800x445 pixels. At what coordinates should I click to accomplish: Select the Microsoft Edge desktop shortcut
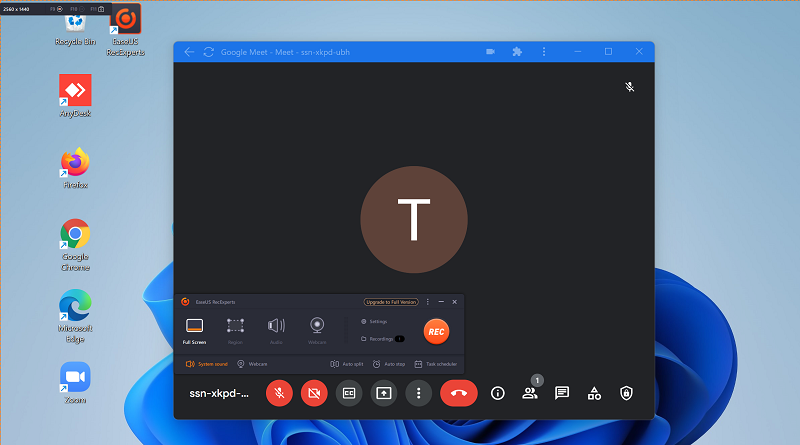[75, 316]
